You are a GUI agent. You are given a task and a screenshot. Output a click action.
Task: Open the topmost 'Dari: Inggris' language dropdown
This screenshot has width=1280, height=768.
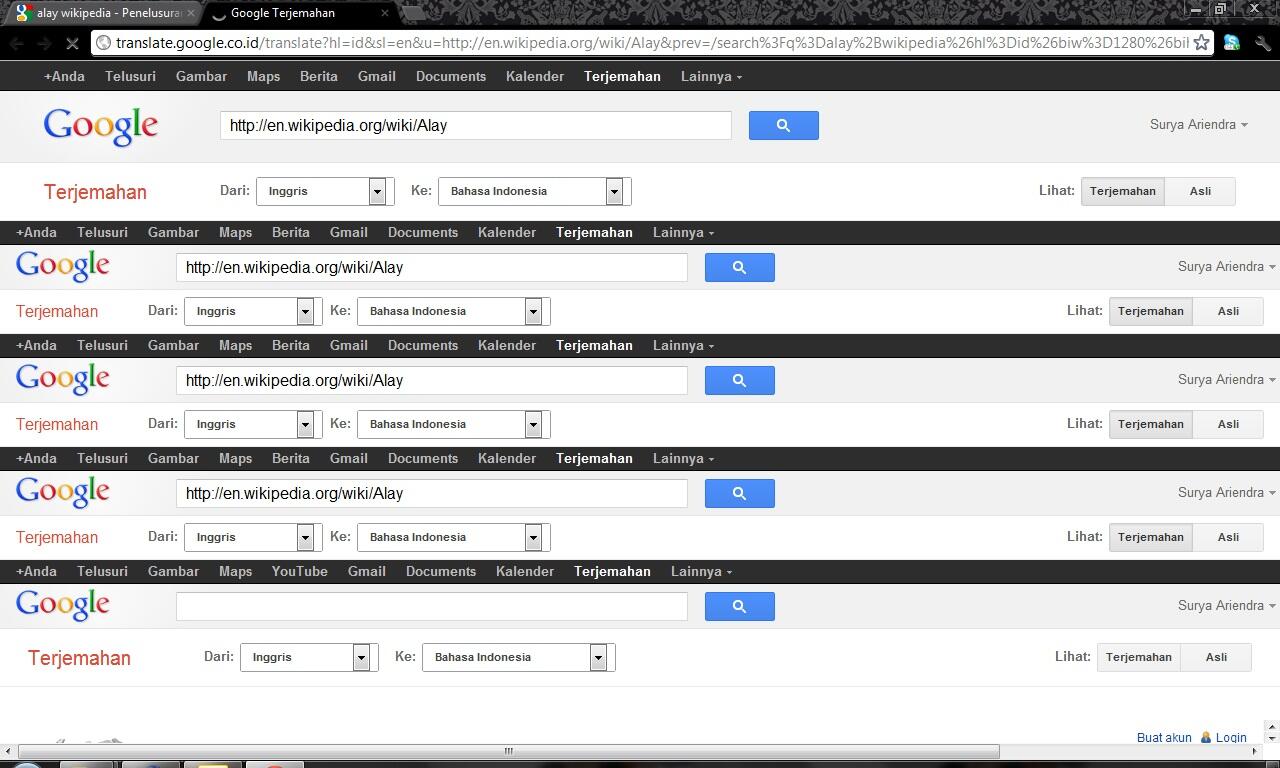click(x=324, y=191)
